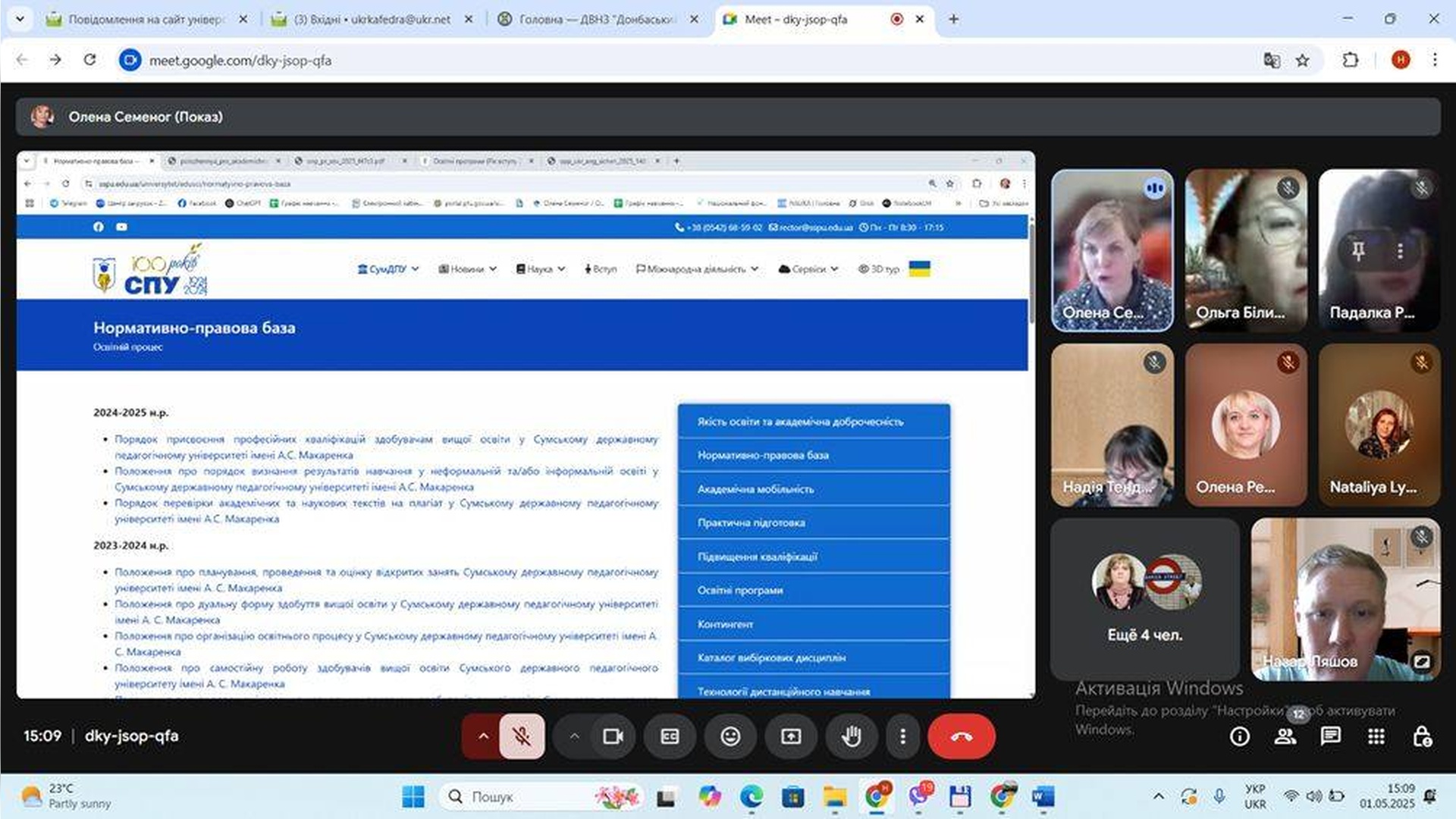Open audio settings chevron beside microphone
Screen dimensions: 1456x819
pyautogui.click(x=483, y=736)
